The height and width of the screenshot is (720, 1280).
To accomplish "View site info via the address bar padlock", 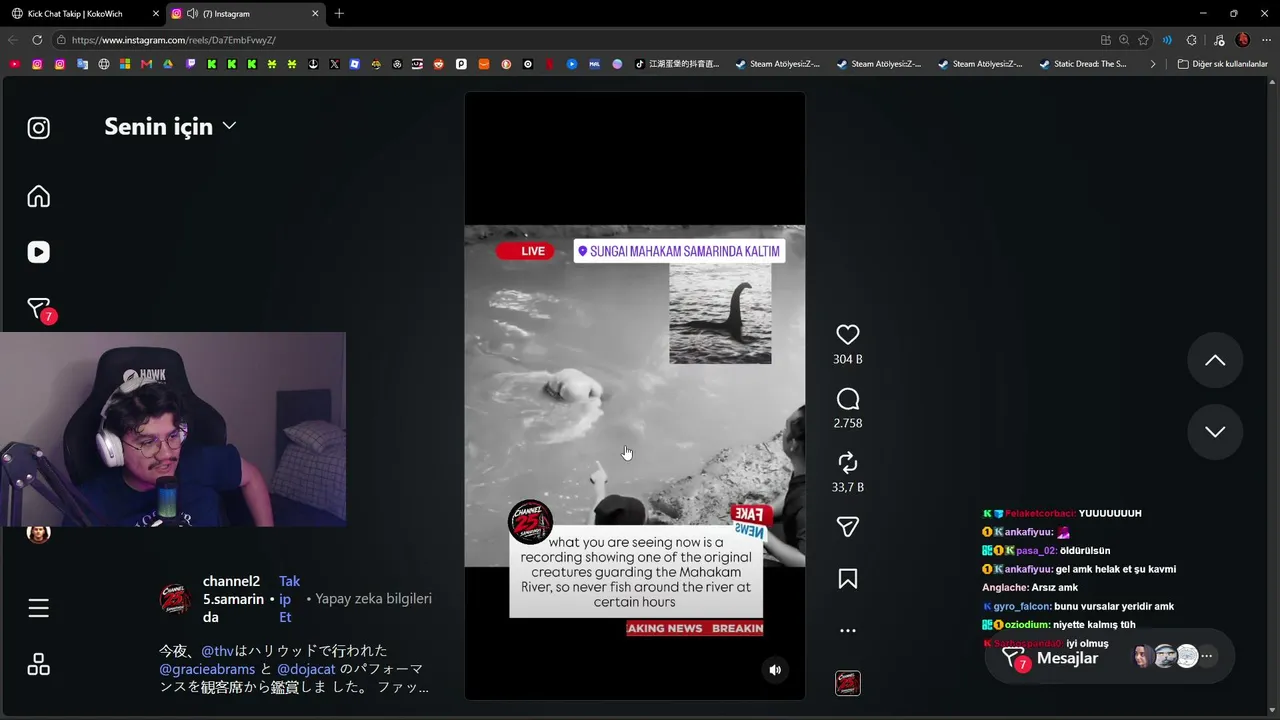I will [61, 40].
